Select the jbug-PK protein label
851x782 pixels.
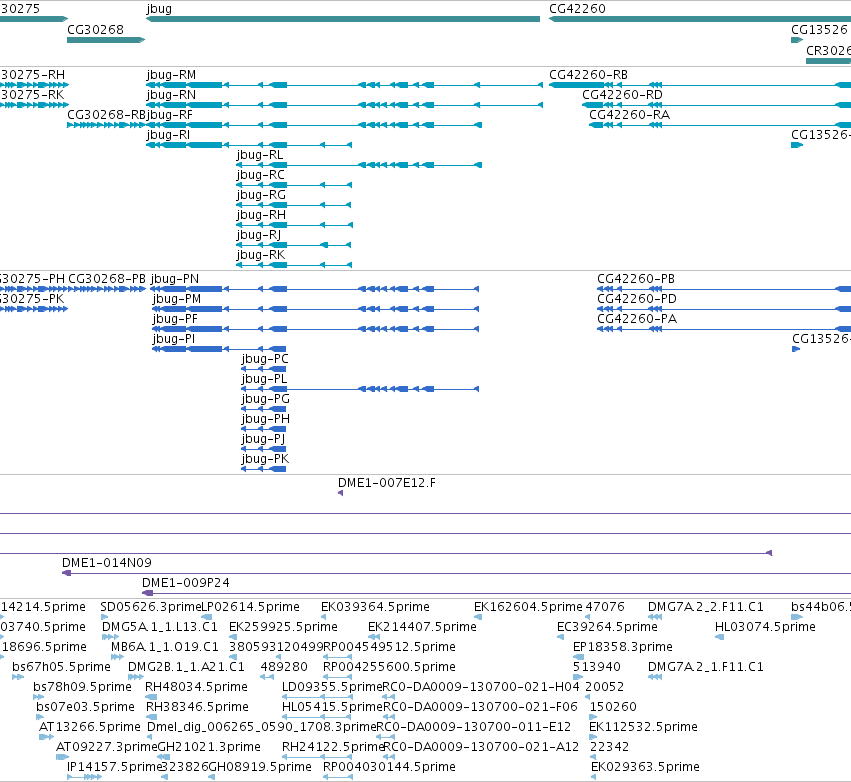(x=265, y=460)
